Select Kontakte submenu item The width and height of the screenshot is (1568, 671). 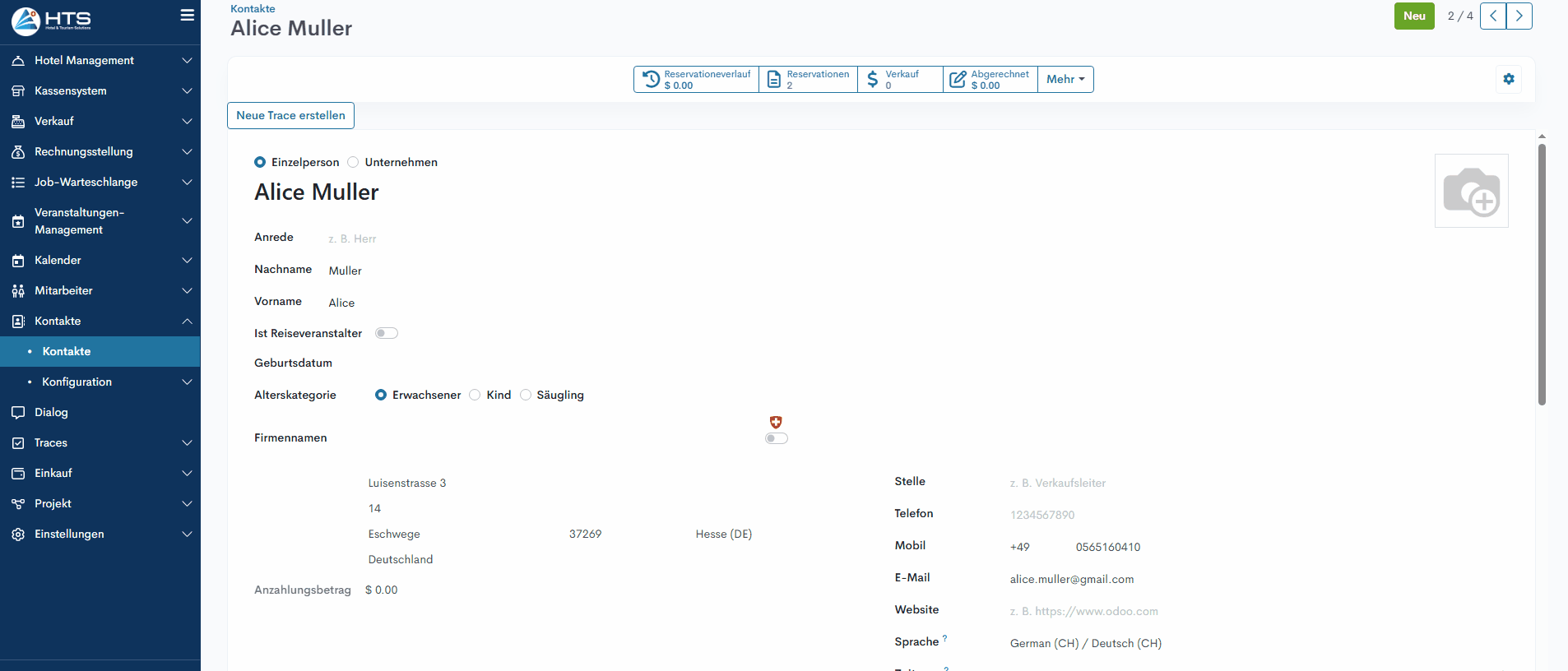click(x=67, y=351)
